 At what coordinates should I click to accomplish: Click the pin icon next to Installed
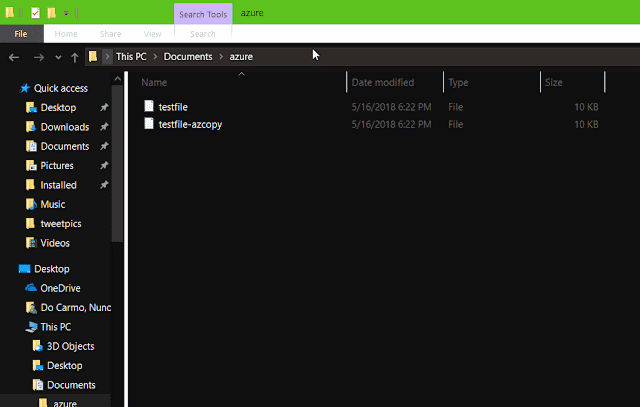(x=104, y=185)
